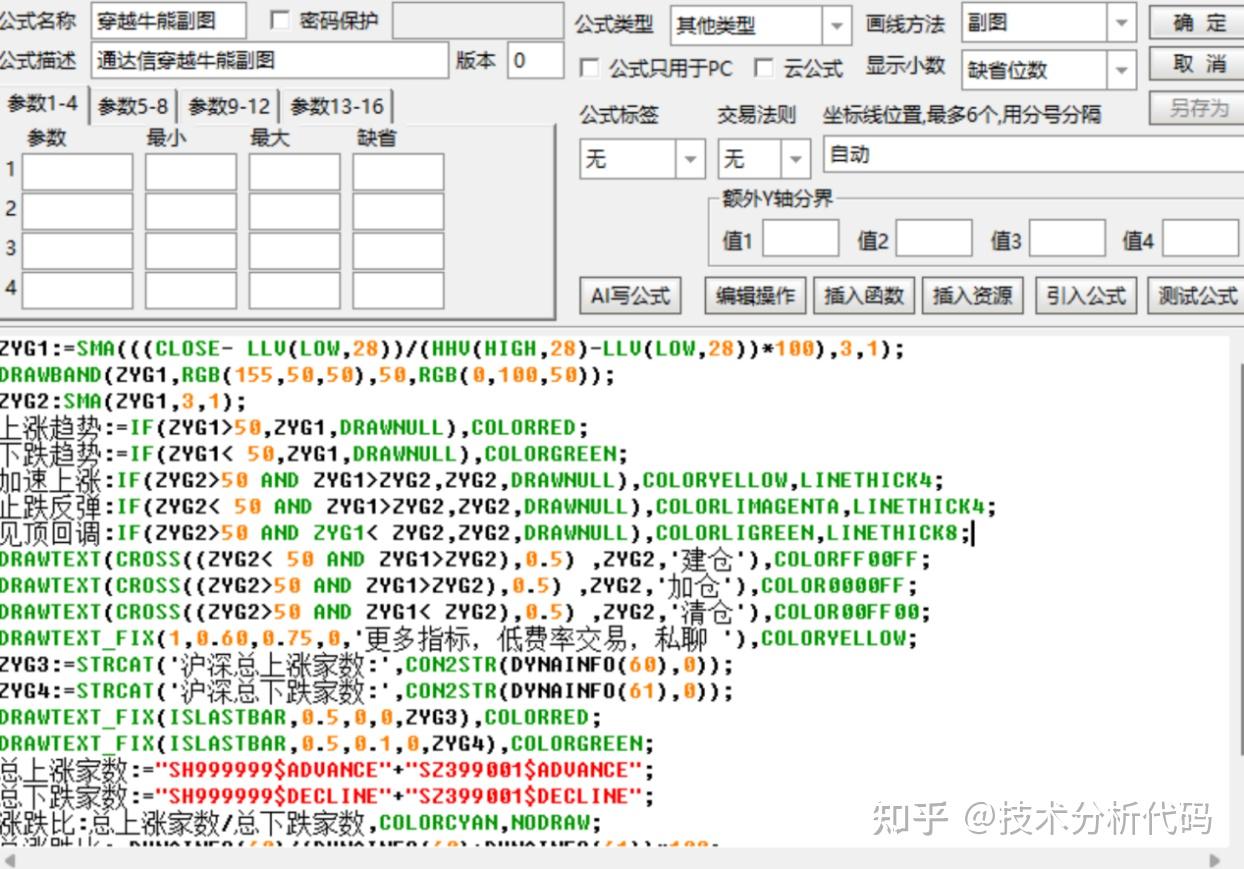This screenshot has width=1244, height=869.
Task: Expand the 公式标签 dropdown
Action: pyautogui.click(x=691, y=158)
